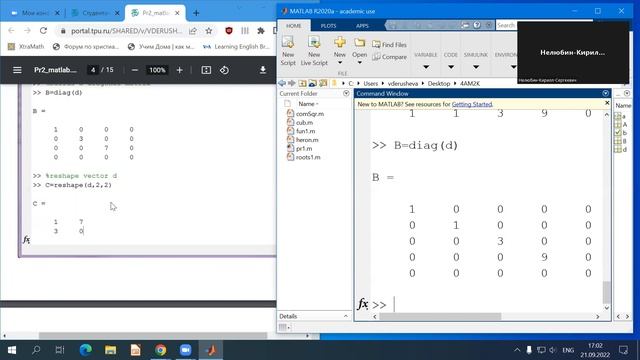Expand the Details panel chevron
The width and height of the screenshot is (640, 360).
(x=346, y=316)
